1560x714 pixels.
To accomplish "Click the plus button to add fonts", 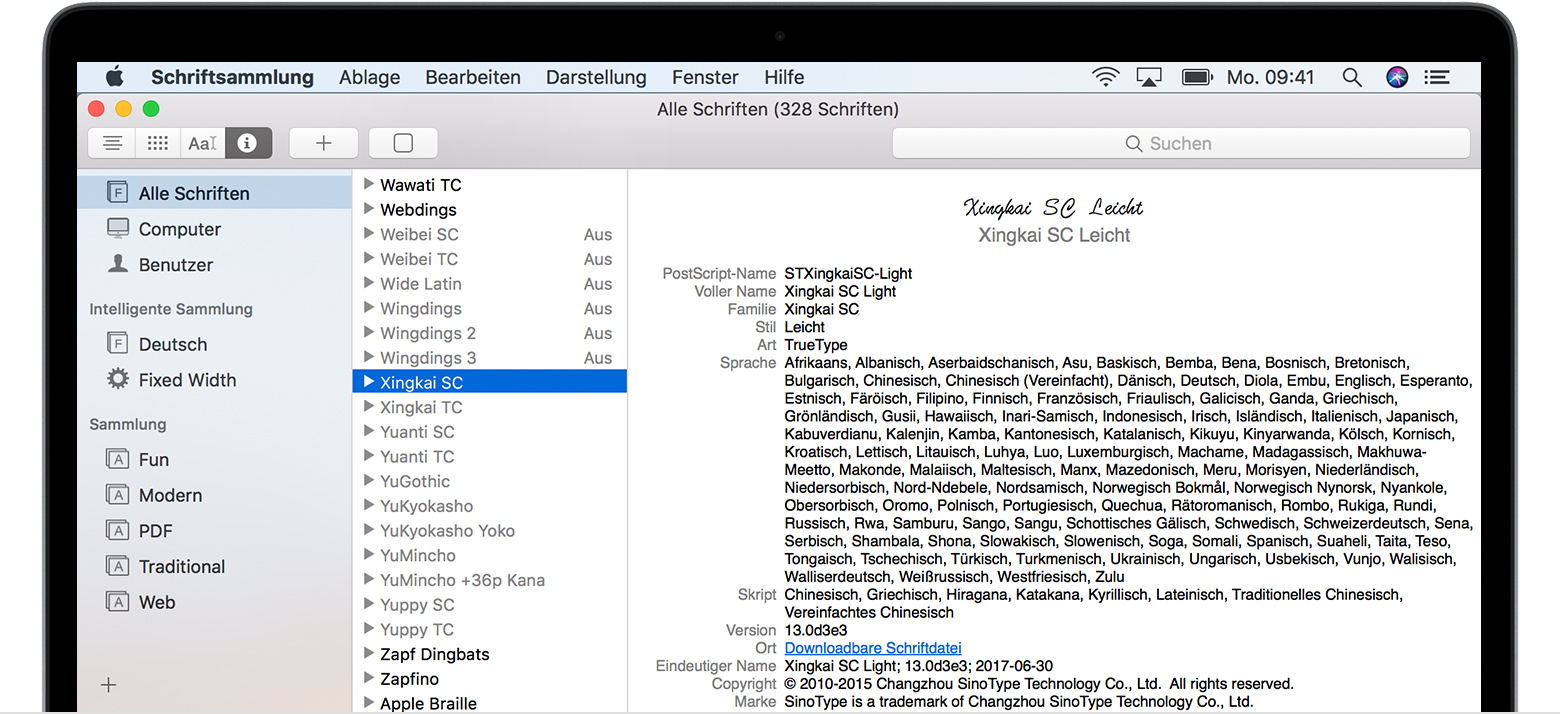I will coord(323,143).
